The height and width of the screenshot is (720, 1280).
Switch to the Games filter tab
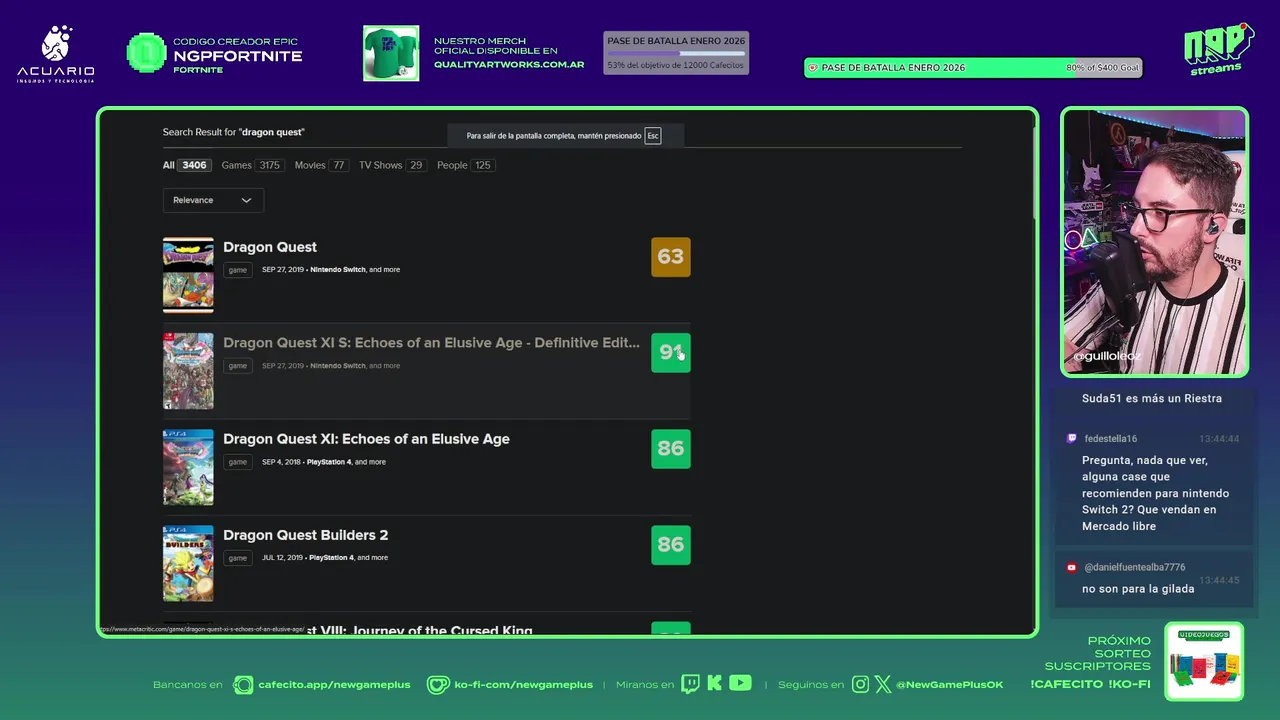[253, 165]
